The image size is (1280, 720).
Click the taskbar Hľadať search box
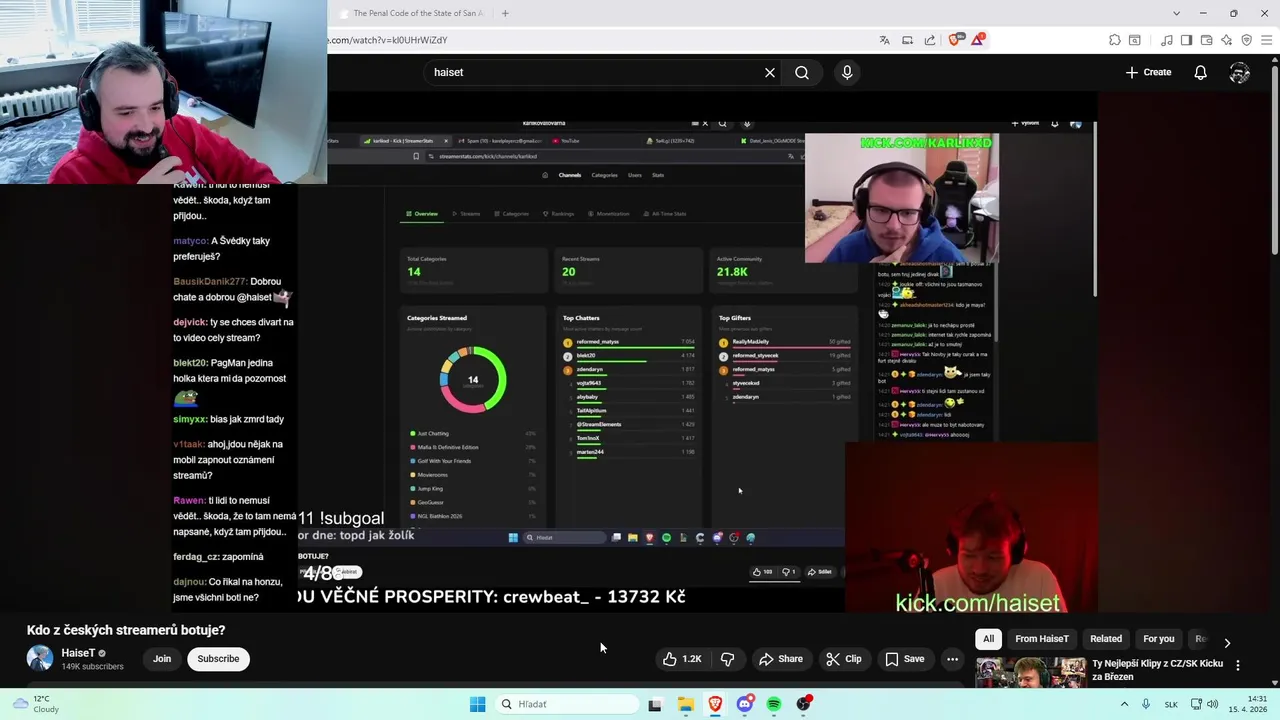567,704
